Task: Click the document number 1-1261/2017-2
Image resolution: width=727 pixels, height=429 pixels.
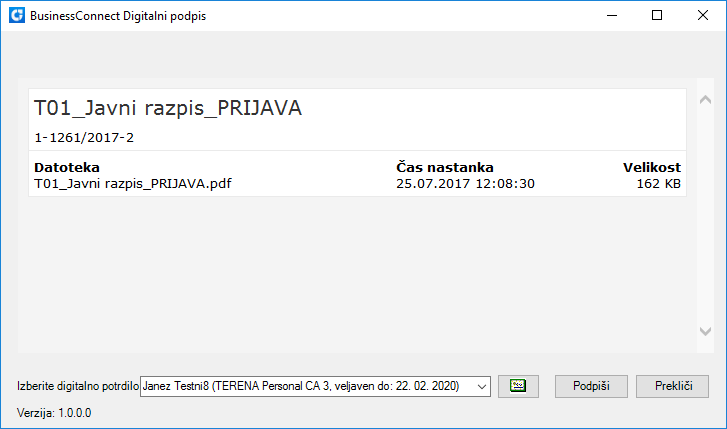Action: pyautogui.click(x=84, y=138)
